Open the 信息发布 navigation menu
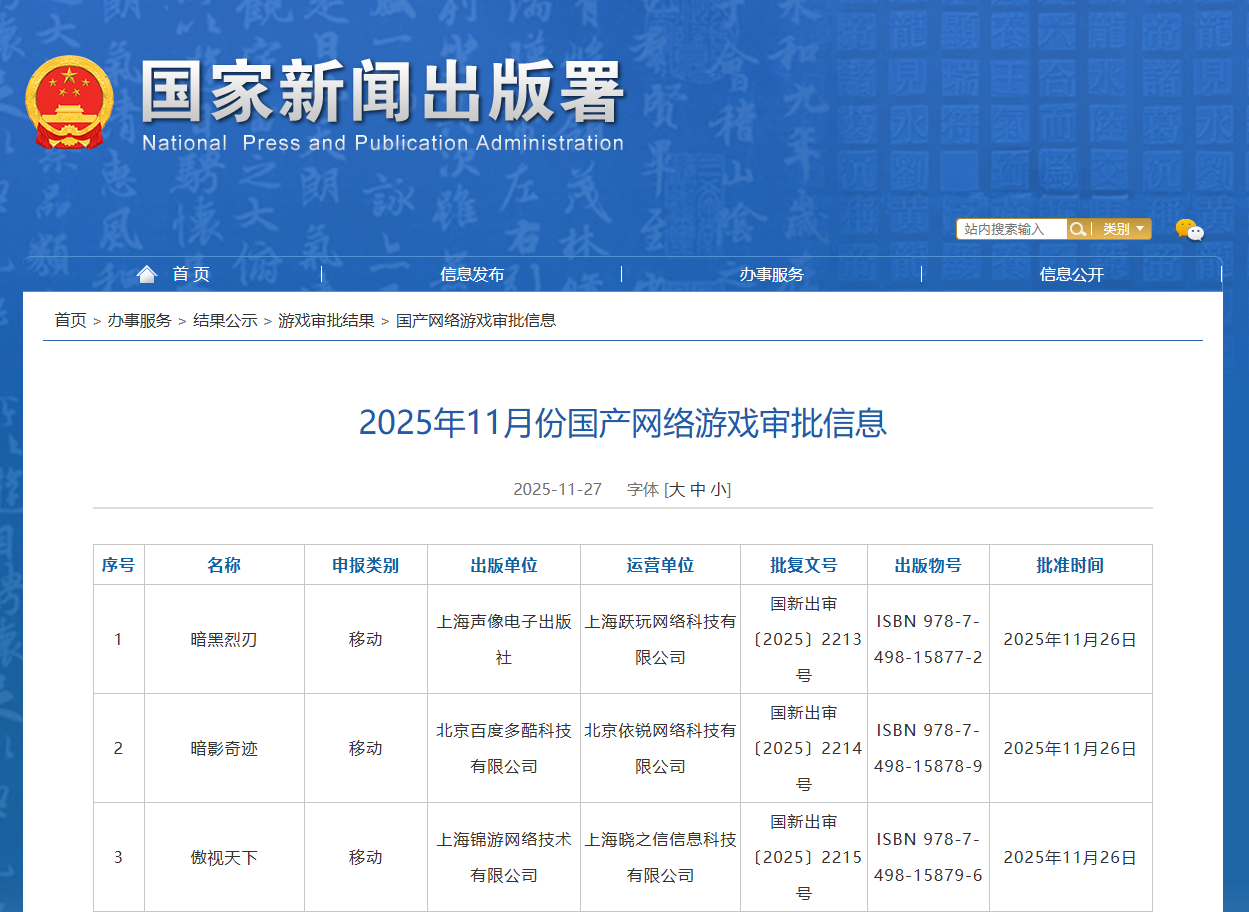 (x=472, y=274)
